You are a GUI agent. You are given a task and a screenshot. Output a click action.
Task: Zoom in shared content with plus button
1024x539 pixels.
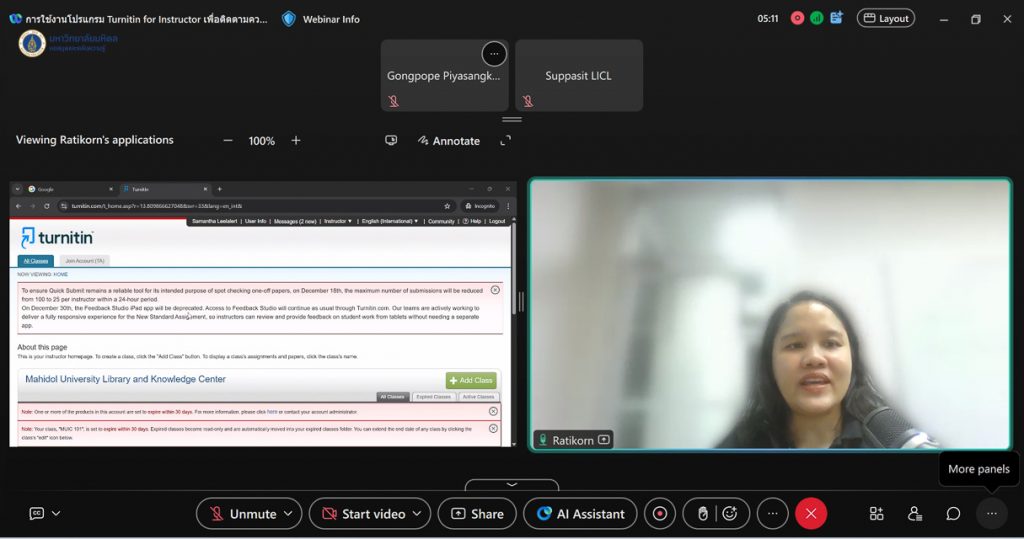point(296,141)
